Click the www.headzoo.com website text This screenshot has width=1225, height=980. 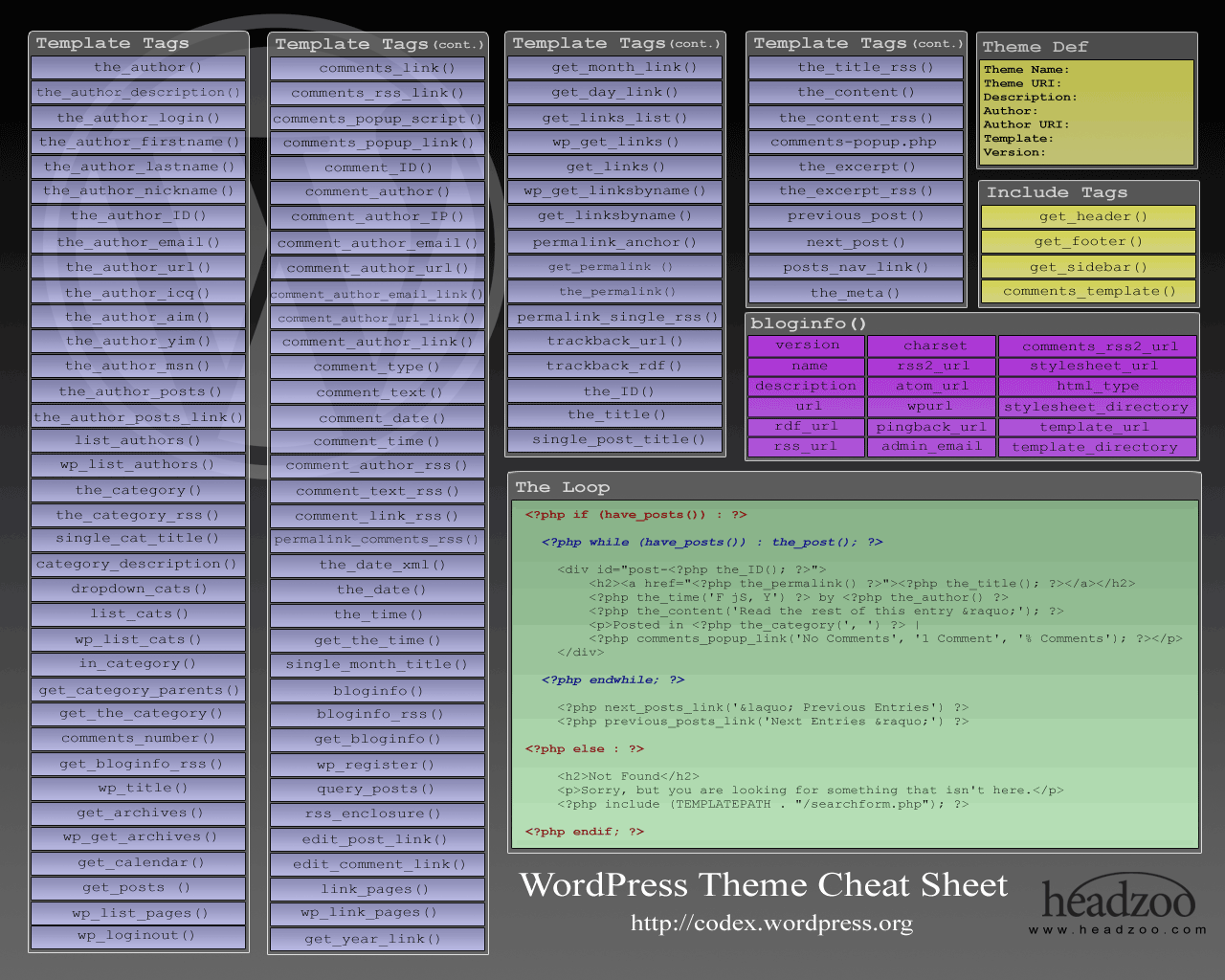(1117, 929)
